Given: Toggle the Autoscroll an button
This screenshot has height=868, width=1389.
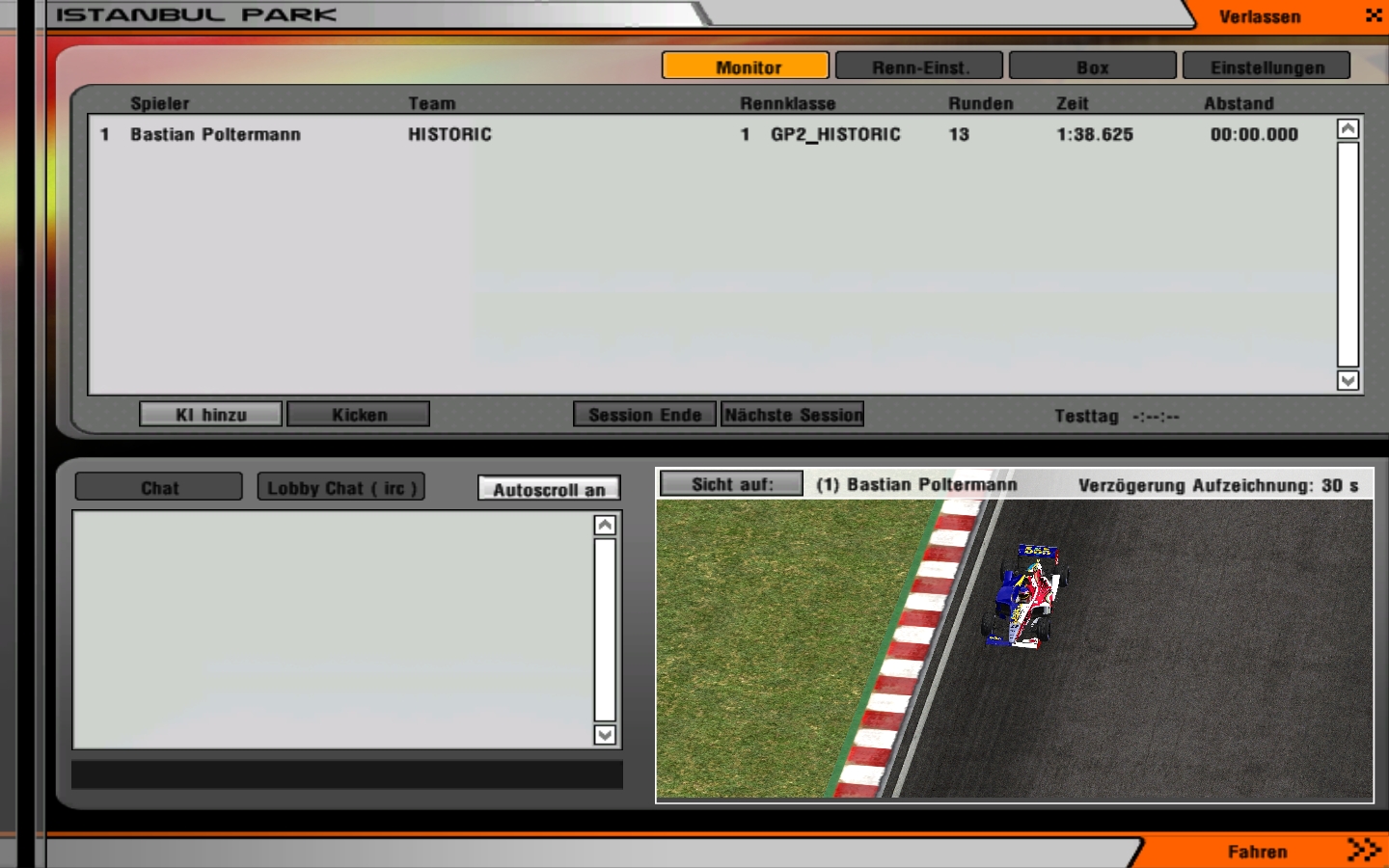Looking at the screenshot, I should click(549, 489).
